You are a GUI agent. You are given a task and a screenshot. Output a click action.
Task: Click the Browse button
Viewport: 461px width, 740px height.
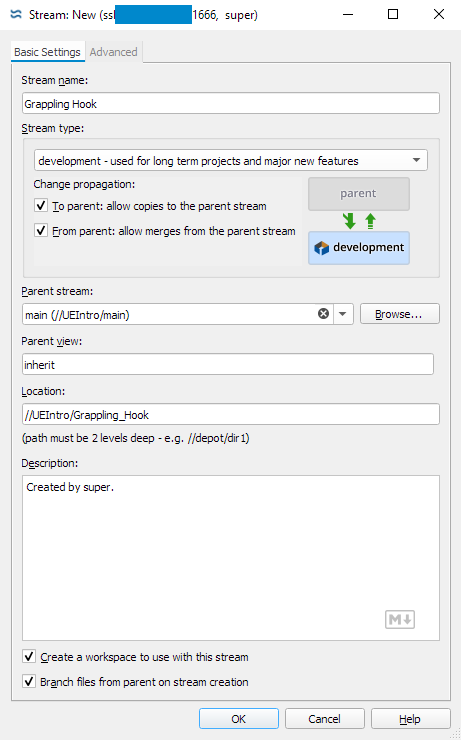(400, 314)
